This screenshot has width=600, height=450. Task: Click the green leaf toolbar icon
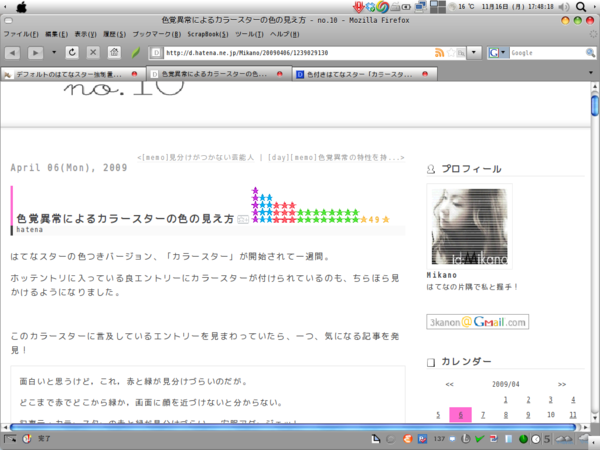135,52
